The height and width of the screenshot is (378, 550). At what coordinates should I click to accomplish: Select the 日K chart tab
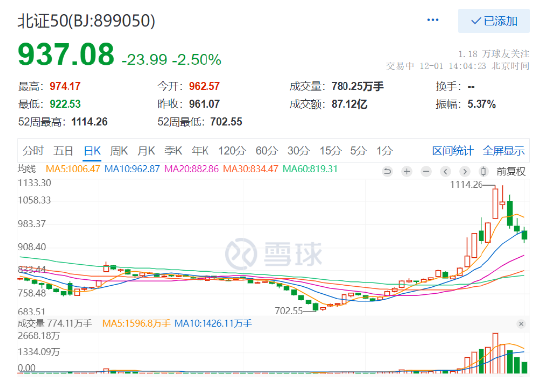[x=92, y=151]
